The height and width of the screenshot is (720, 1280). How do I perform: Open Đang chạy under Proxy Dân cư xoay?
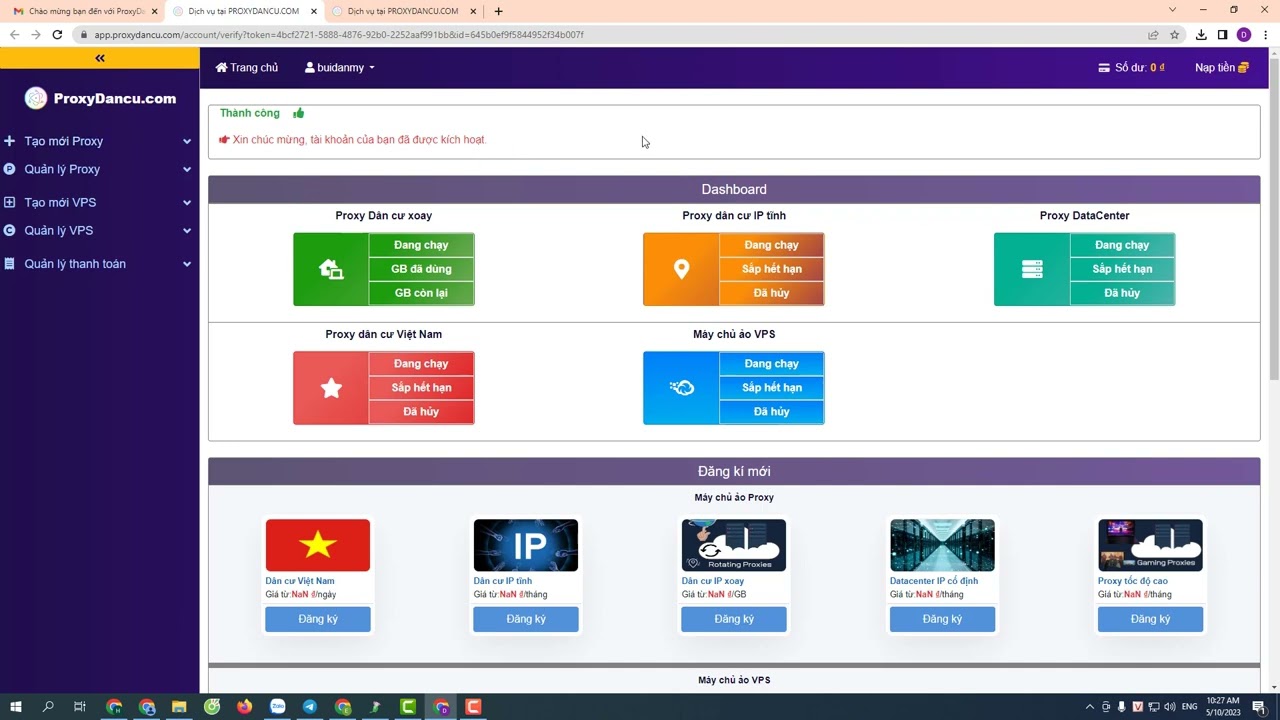pos(421,245)
